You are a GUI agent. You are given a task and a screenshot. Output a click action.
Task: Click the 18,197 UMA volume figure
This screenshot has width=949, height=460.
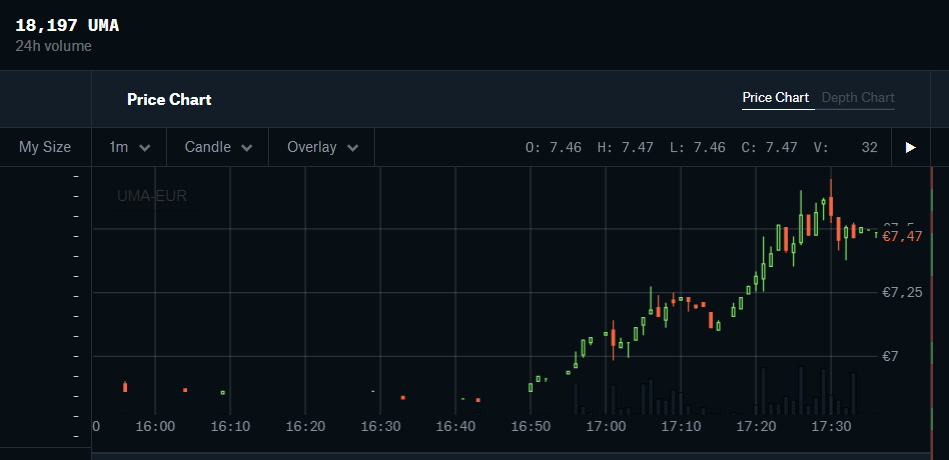tap(67, 25)
